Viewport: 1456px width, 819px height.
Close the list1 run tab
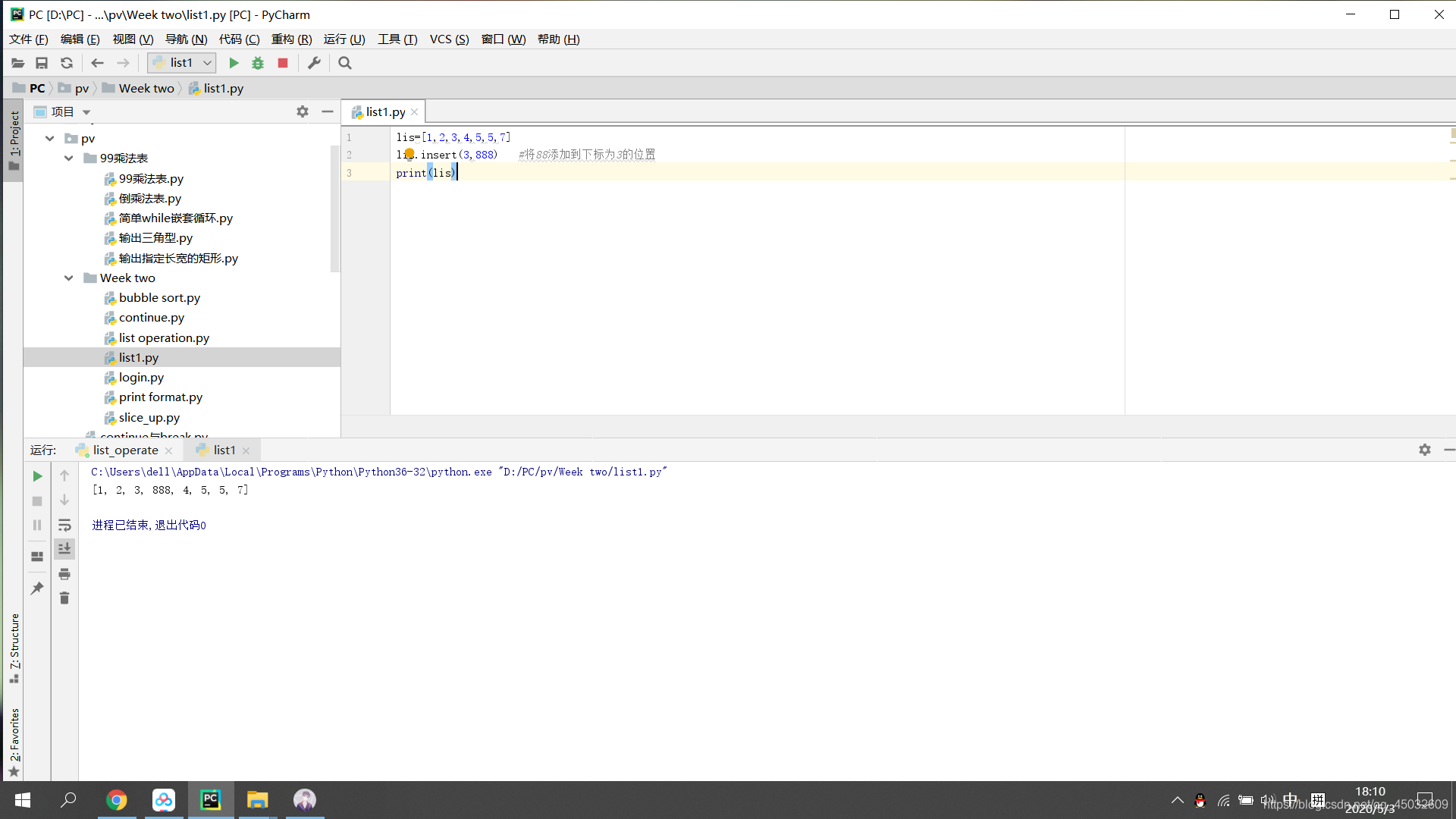tap(246, 450)
